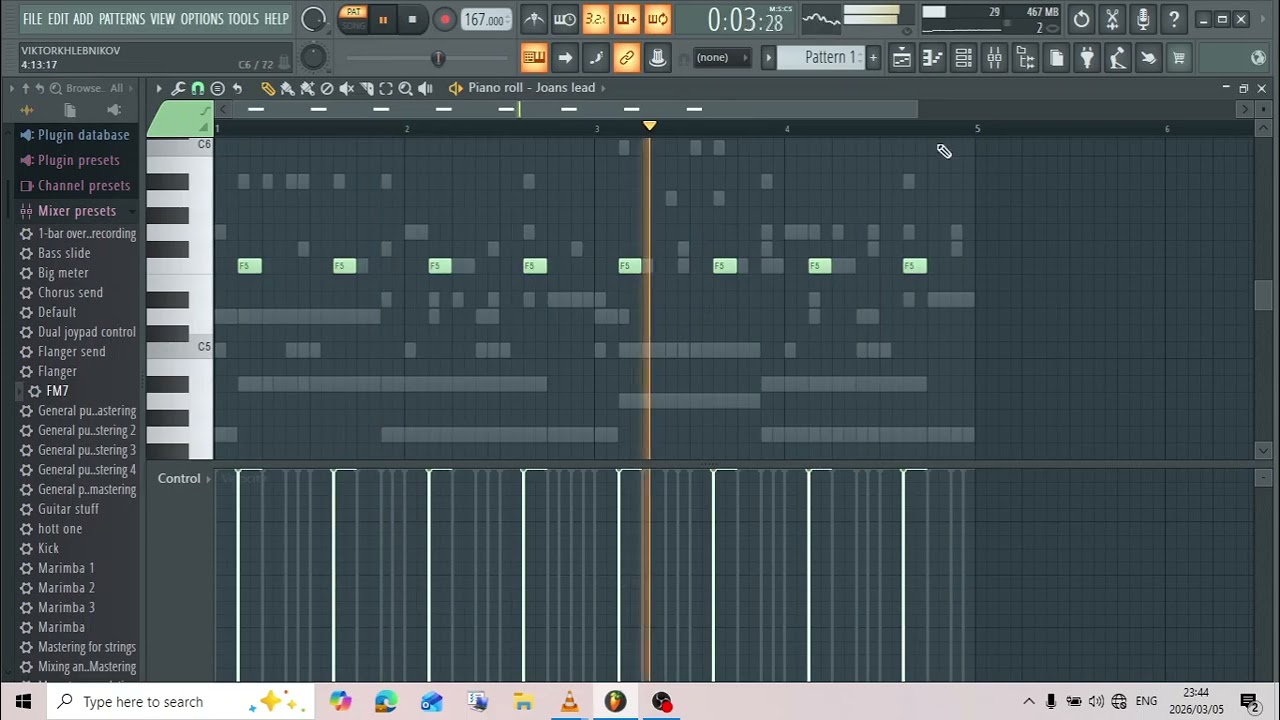Pause playback with the pause button

[x=382, y=19]
